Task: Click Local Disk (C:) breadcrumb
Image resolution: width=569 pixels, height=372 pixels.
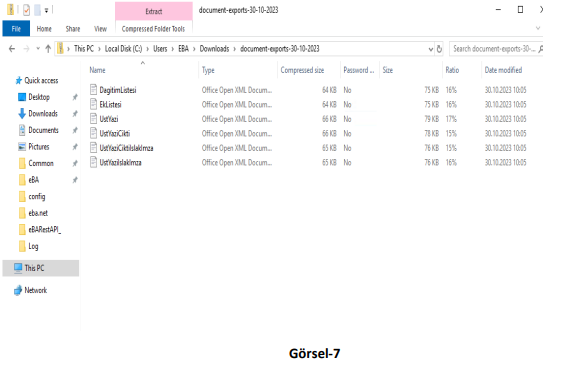Action: pyautogui.click(x=123, y=49)
